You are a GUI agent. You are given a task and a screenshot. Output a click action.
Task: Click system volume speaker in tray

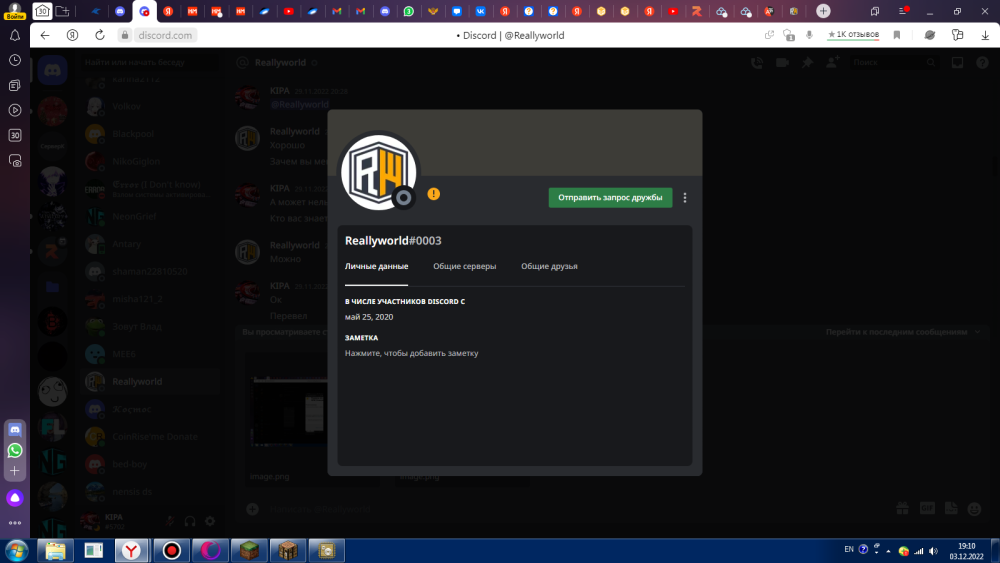tap(933, 551)
